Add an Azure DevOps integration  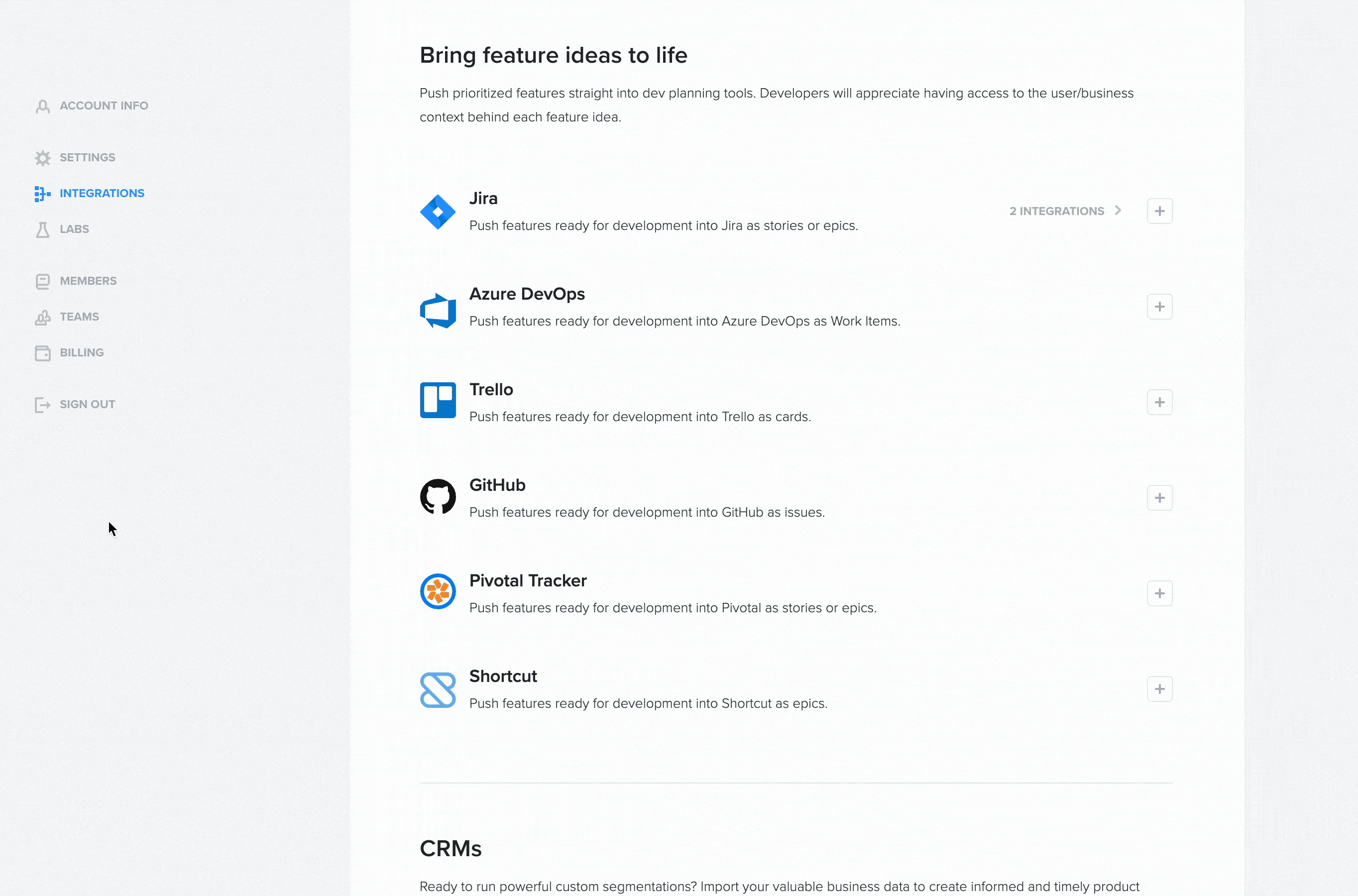(x=1160, y=307)
